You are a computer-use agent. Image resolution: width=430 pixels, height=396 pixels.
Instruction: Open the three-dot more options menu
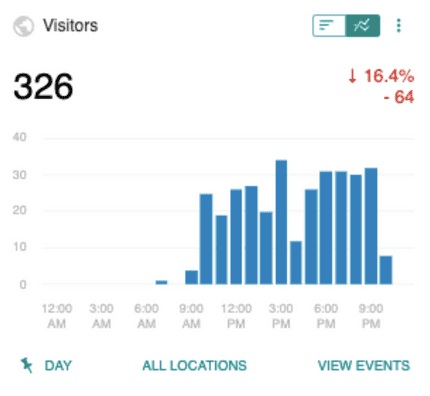pos(398,25)
